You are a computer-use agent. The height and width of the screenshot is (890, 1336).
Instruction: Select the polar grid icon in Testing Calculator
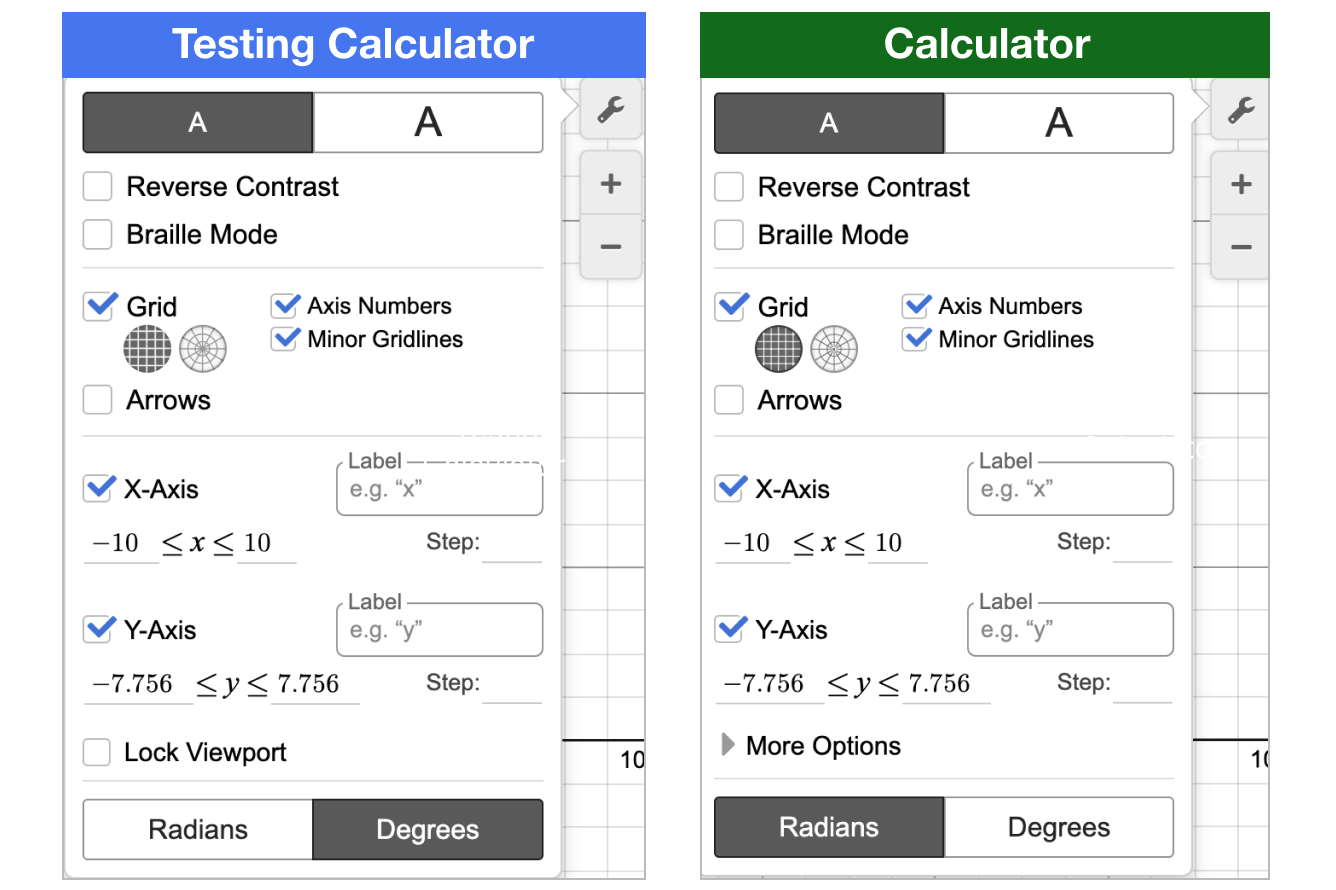(203, 349)
